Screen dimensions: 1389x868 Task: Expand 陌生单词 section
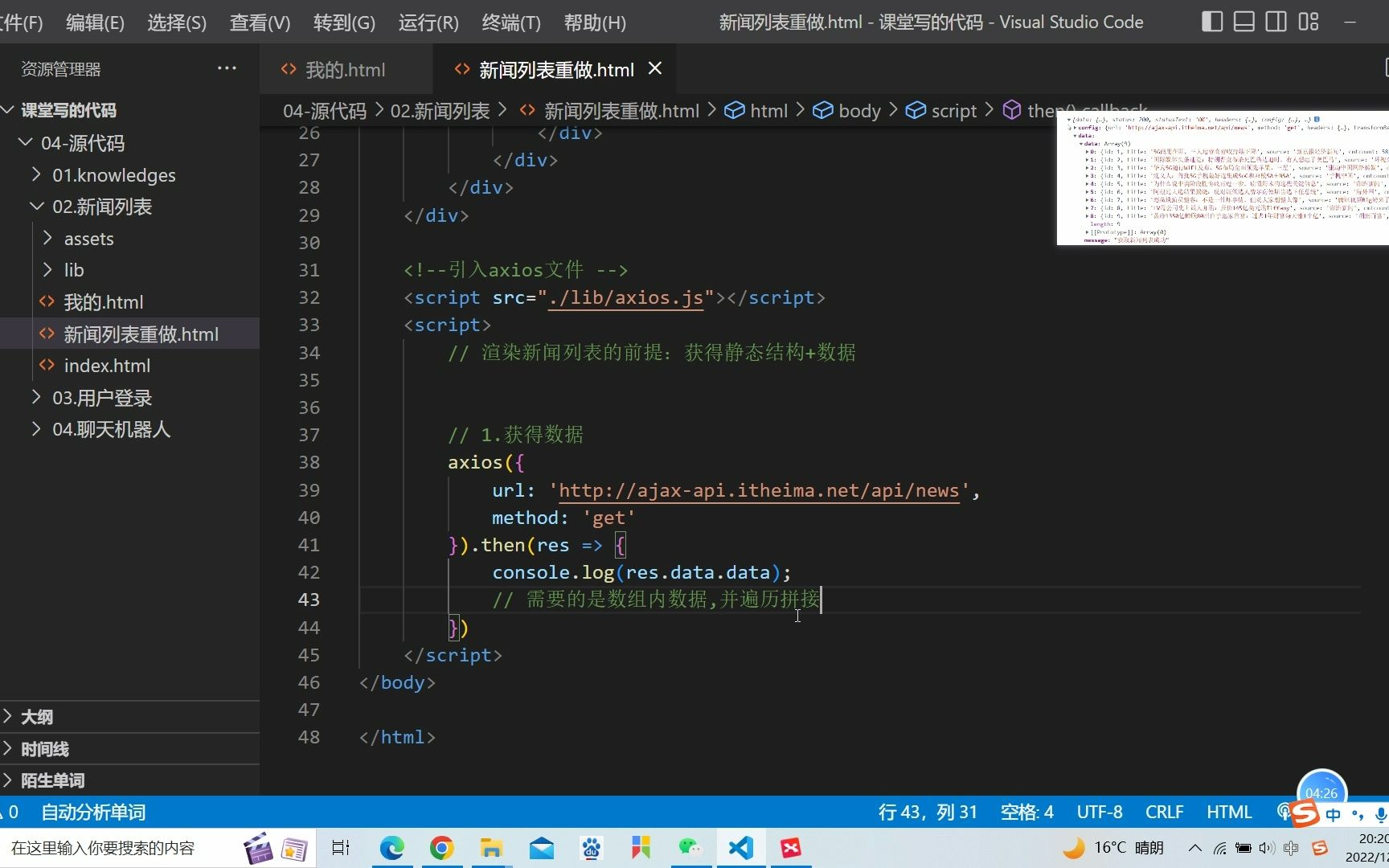129,780
